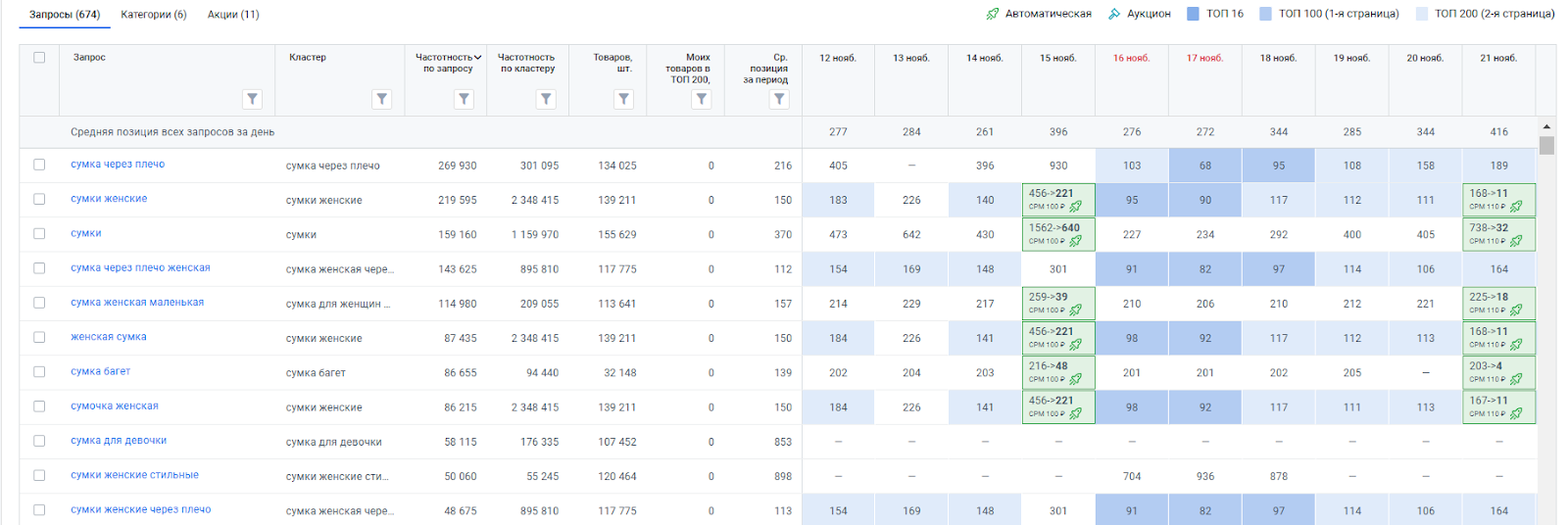The height and width of the screenshot is (525, 1568).
Task: Click the average position value 853
Action: pyautogui.click(x=783, y=442)
